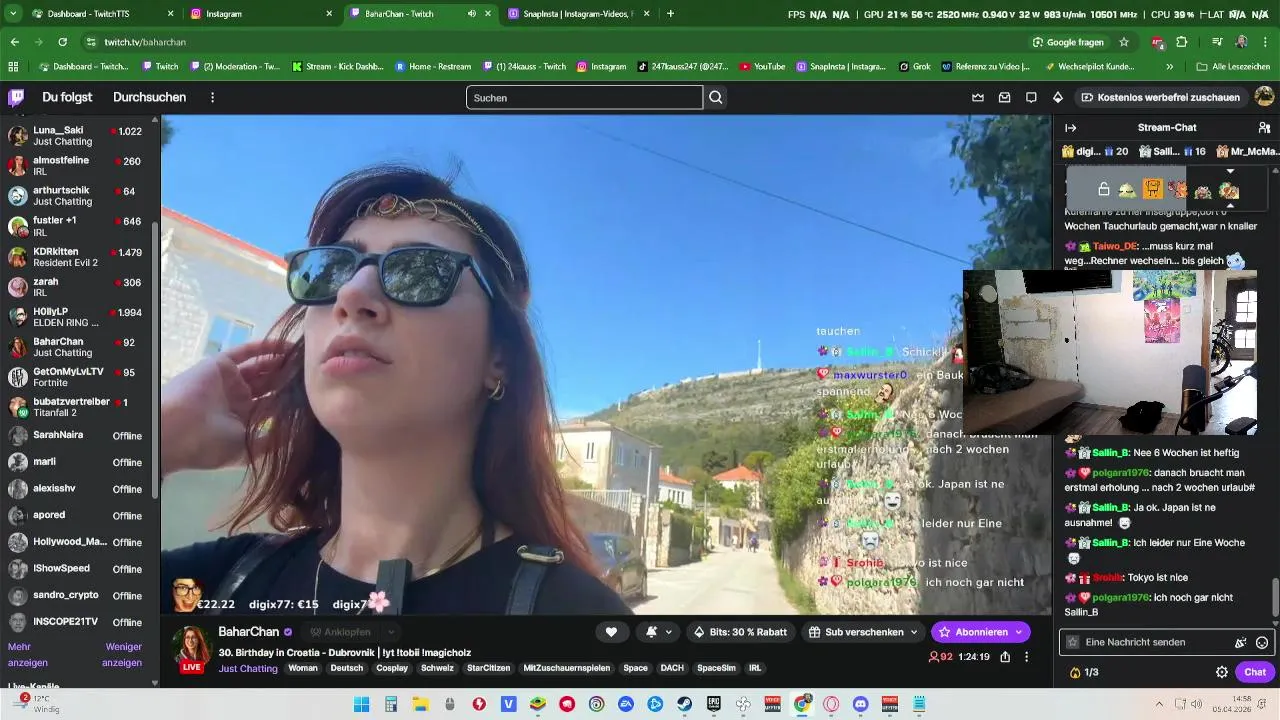Click the left sidebar scrollbar

[154, 360]
